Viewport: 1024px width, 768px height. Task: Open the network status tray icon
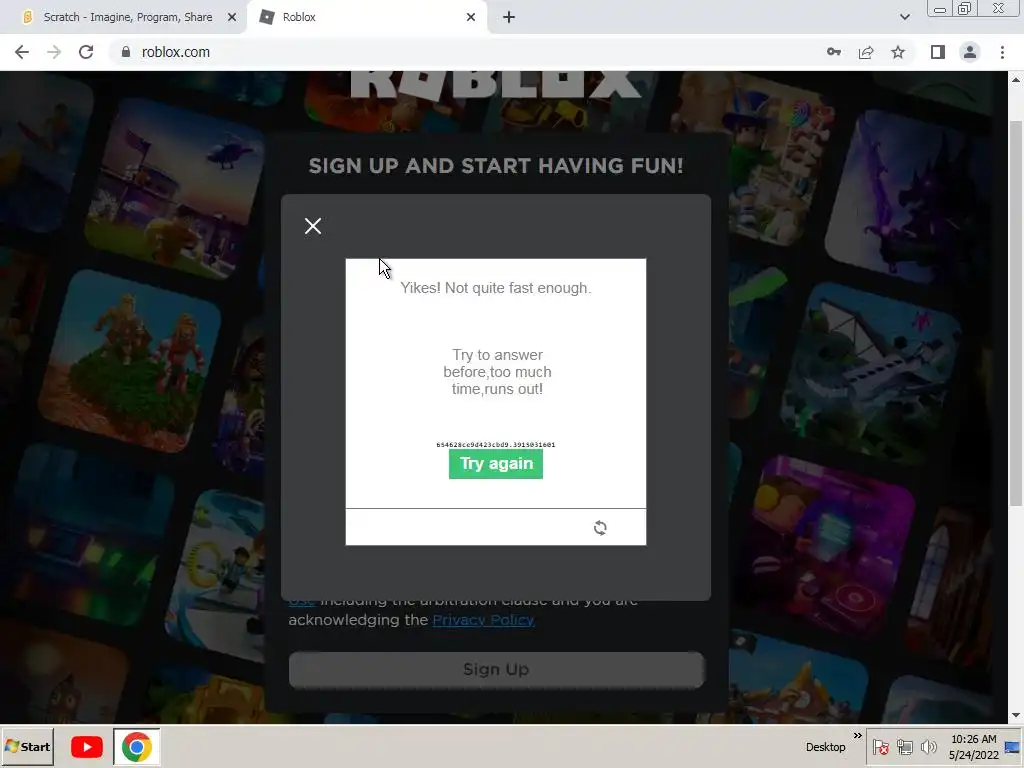click(904, 747)
